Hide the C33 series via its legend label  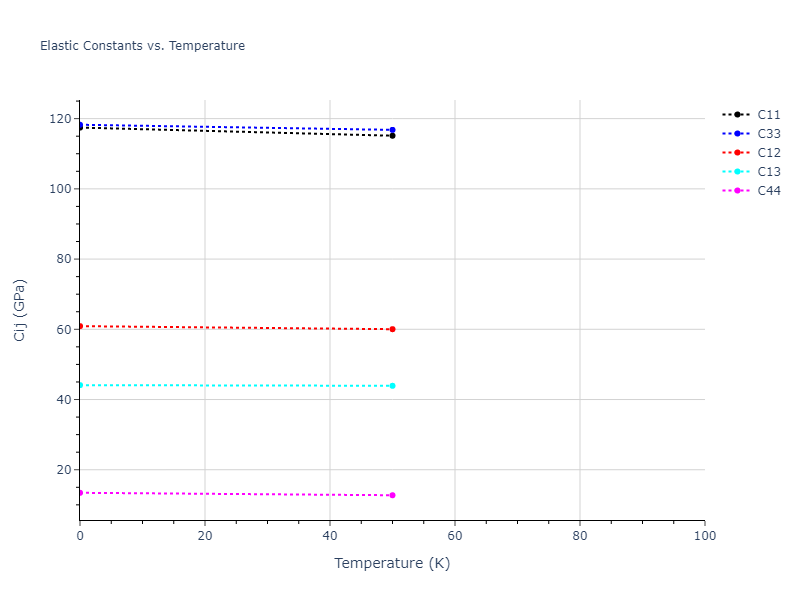point(768,134)
